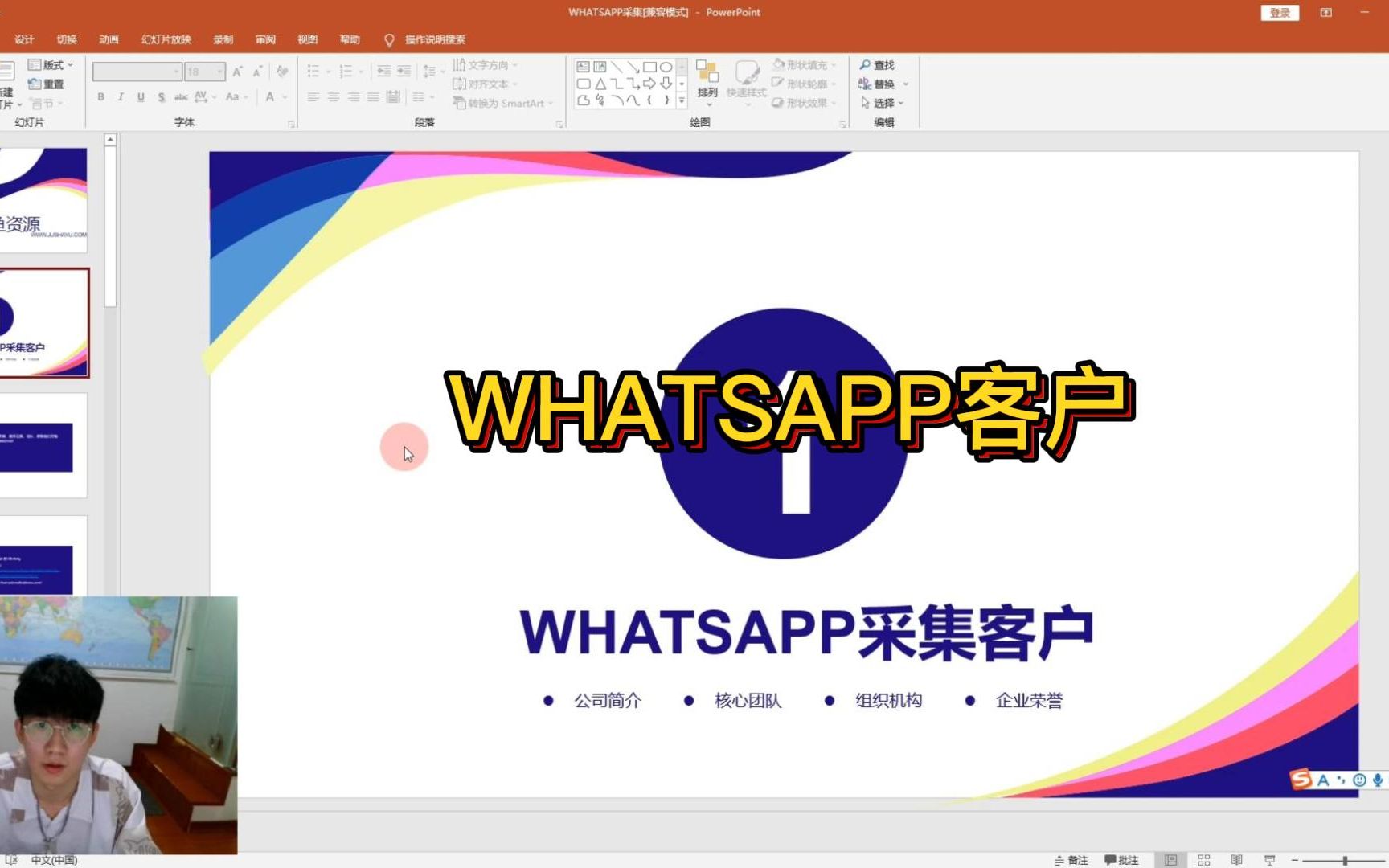Increase font size with large A icon

(x=237, y=72)
